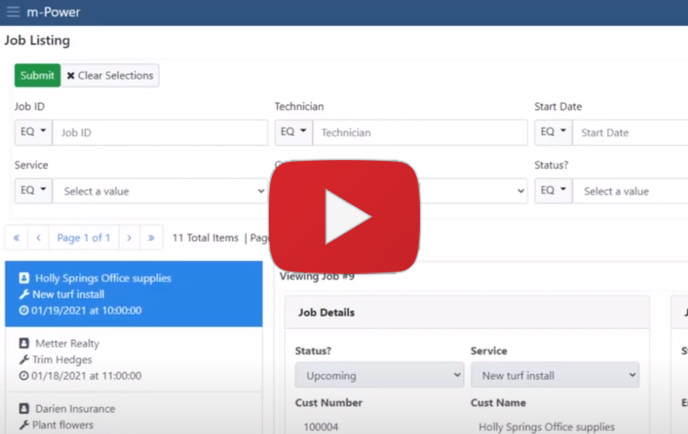The height and width of the screenshot is (434, 688).
Task: Click the Job ID input field
Action: click(159, 133)
